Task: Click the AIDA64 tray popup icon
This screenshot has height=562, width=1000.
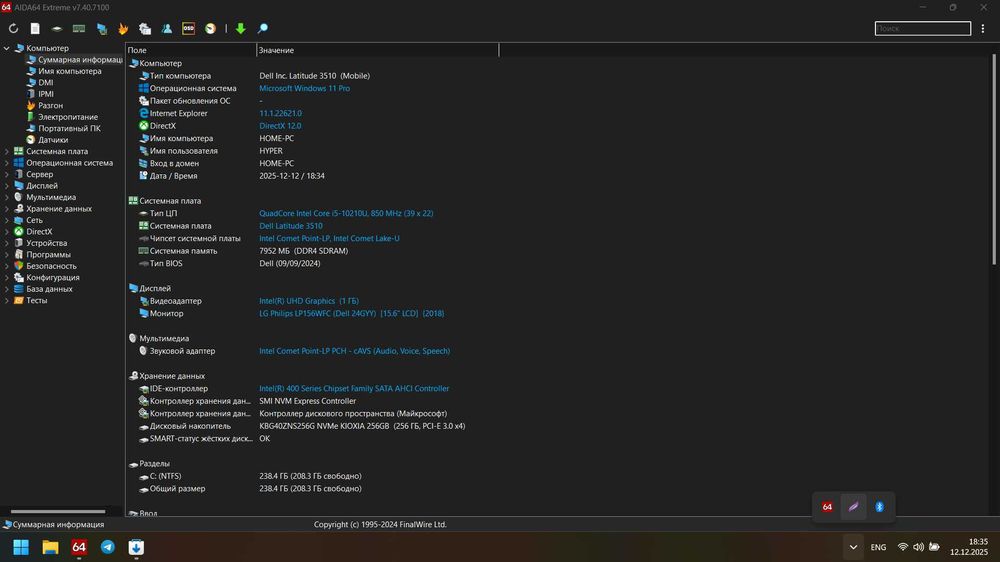Action: pos(827,507)
